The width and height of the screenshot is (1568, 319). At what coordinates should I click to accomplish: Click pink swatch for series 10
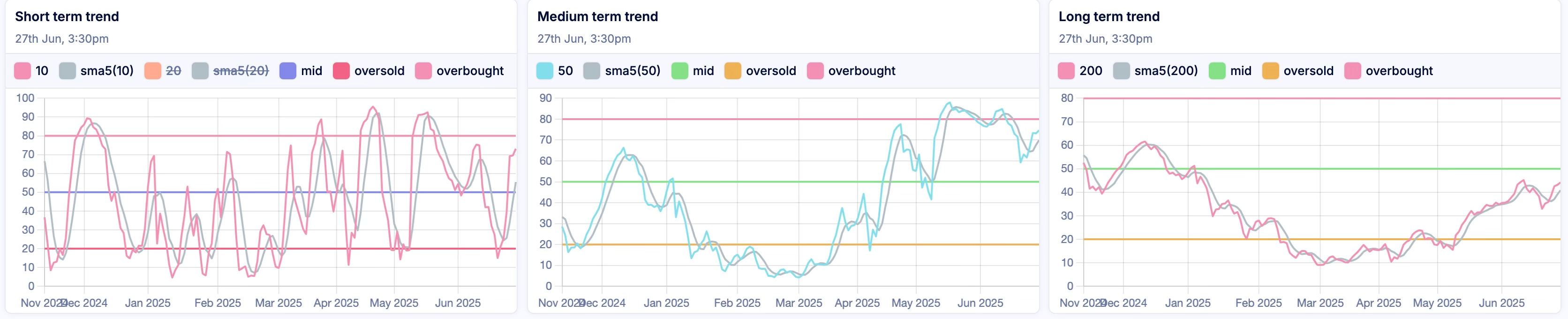[23, 71]
